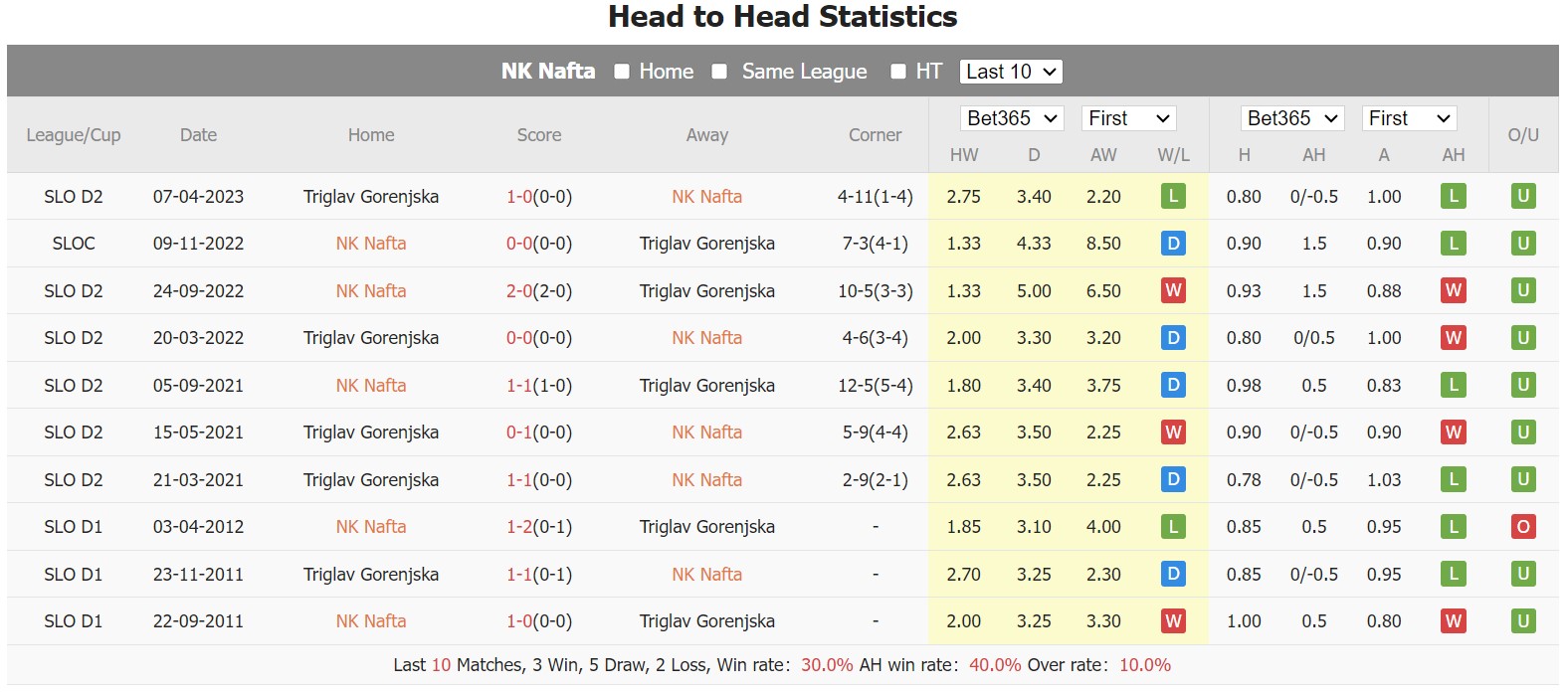Click the red O over/under badge for 03-04-2012 match
This screenshot has width=1568, height=692.
tap(1522, 527)
